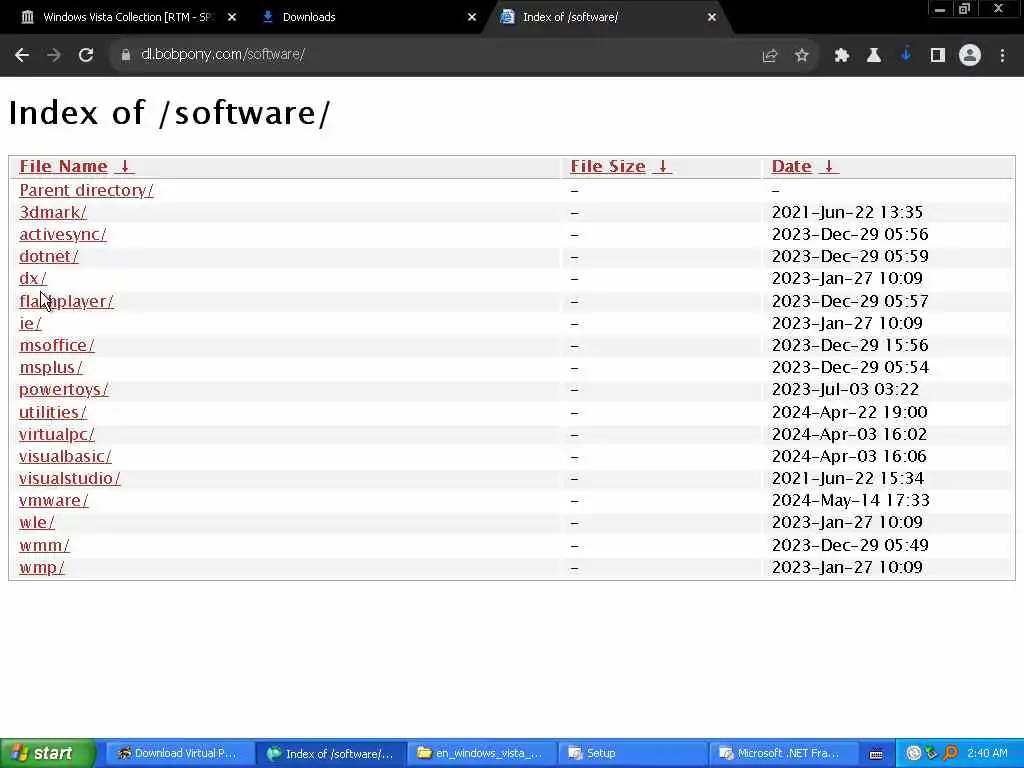The image size is (1024, 768).
Task: Open the vmware folder
Action: click(54, 501)
